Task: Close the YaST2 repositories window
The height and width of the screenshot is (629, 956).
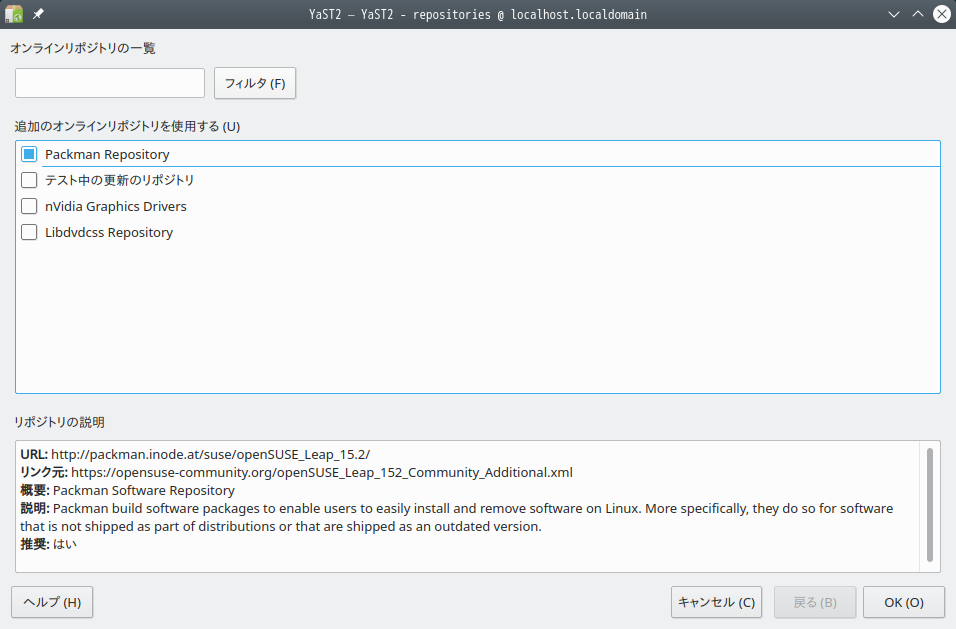Action: point(941,14)
